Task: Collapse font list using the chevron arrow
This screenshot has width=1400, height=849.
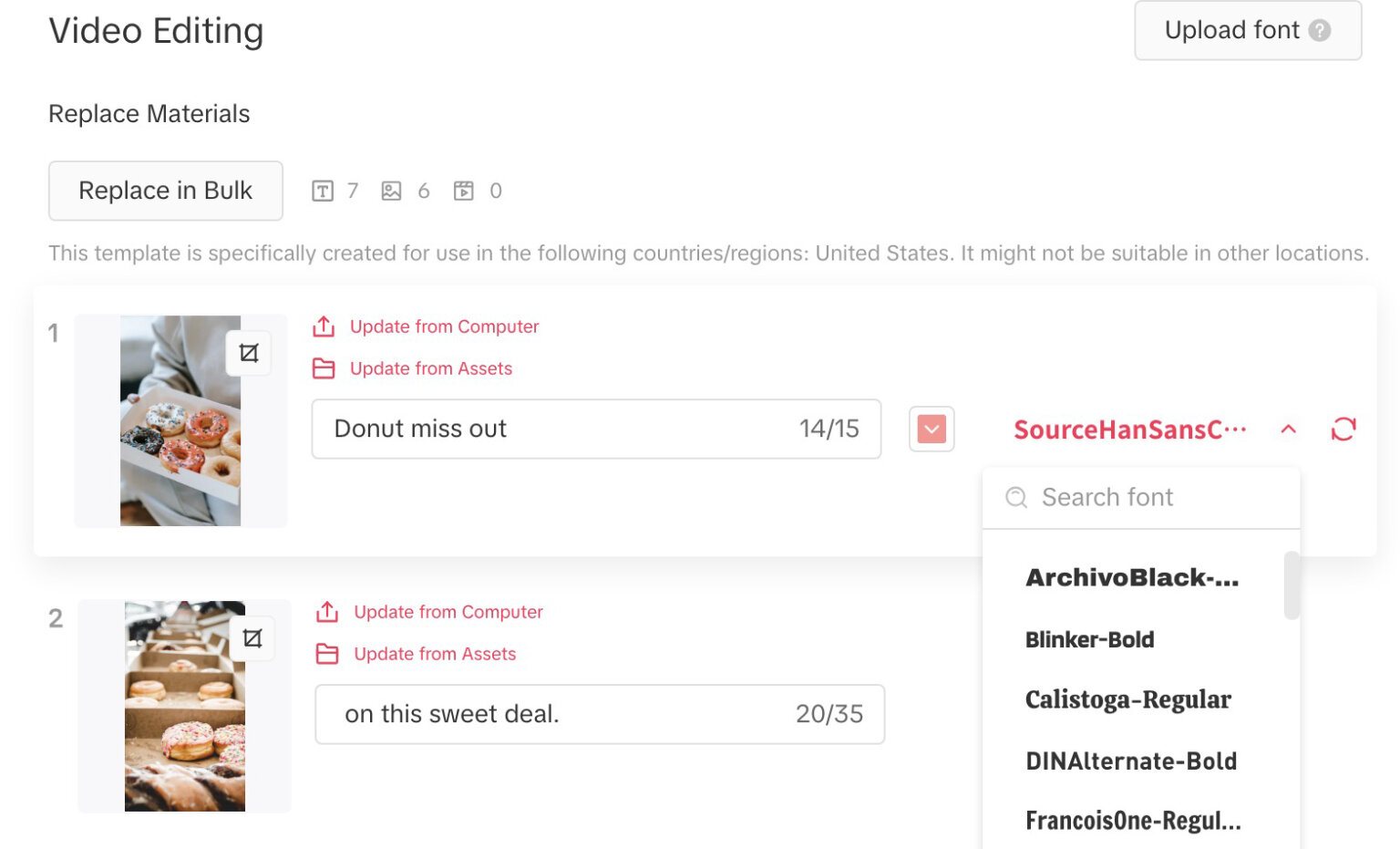Action: coord(1288,429)
